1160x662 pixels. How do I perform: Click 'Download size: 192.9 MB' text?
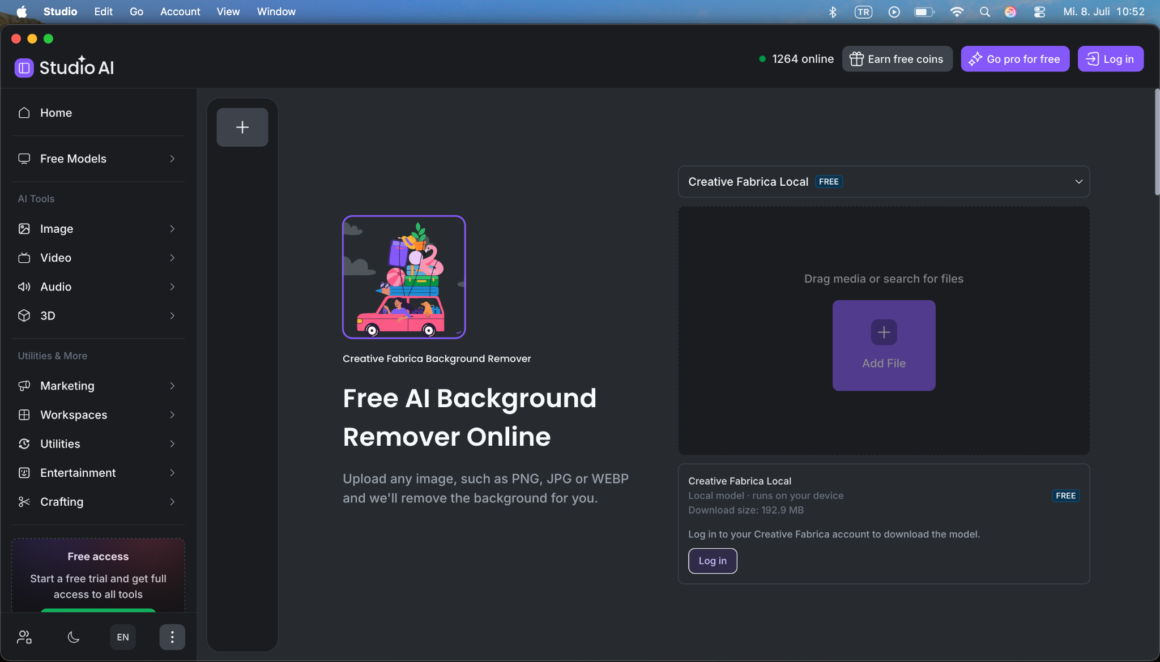(x=746, y=510)
